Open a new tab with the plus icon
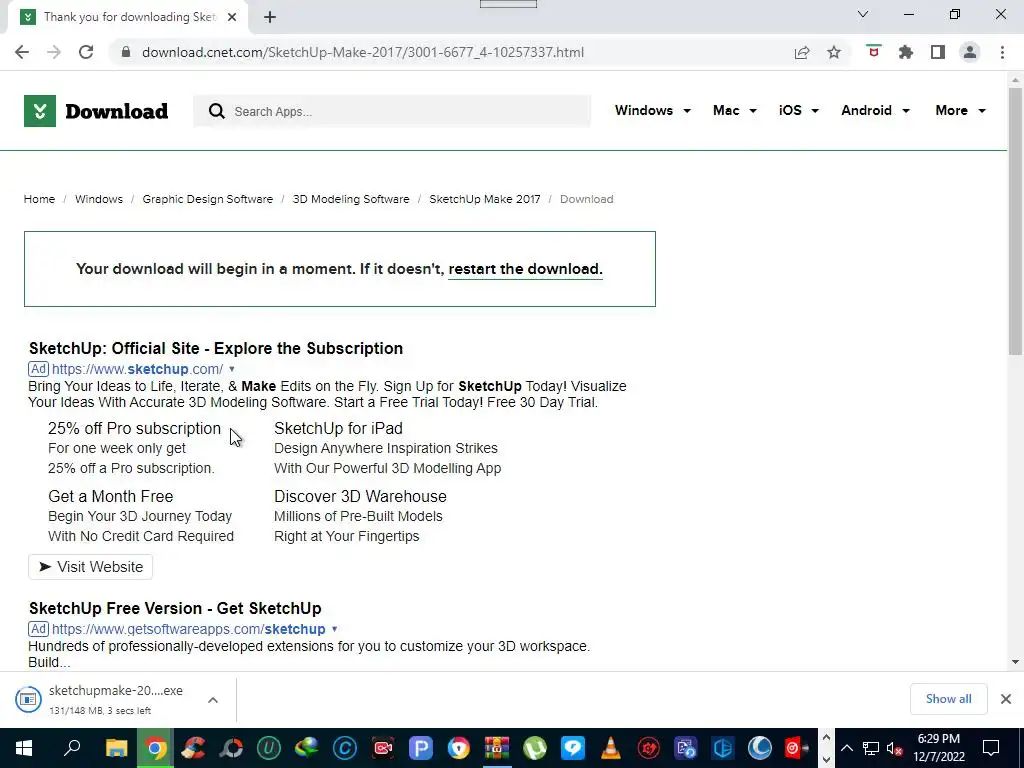 (x=270, y=17)
